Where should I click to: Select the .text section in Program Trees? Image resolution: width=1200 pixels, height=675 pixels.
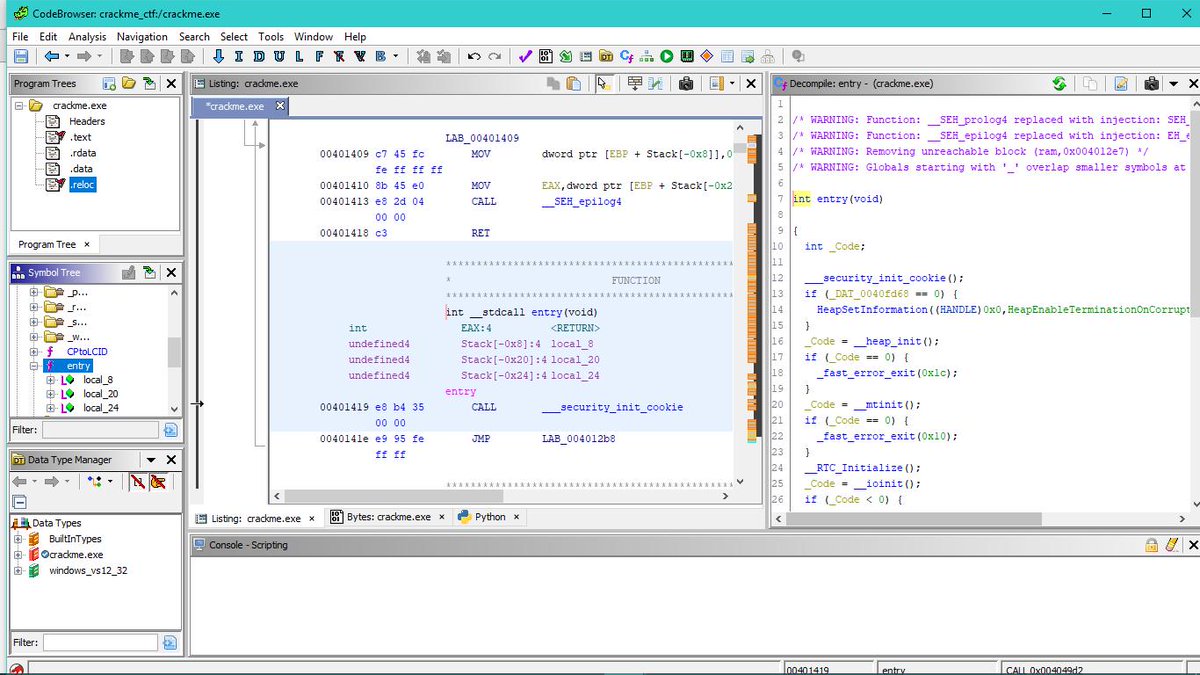click(x=81, y=137)
